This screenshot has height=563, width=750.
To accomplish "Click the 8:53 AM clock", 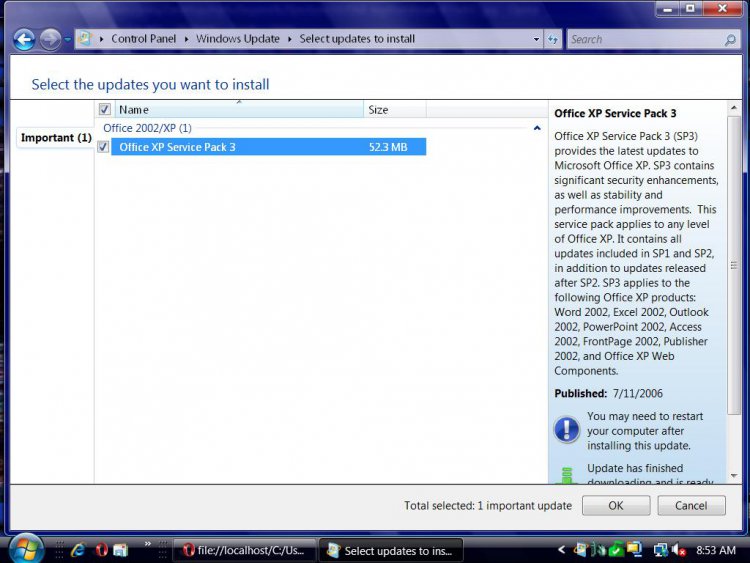I will [716, 550].
